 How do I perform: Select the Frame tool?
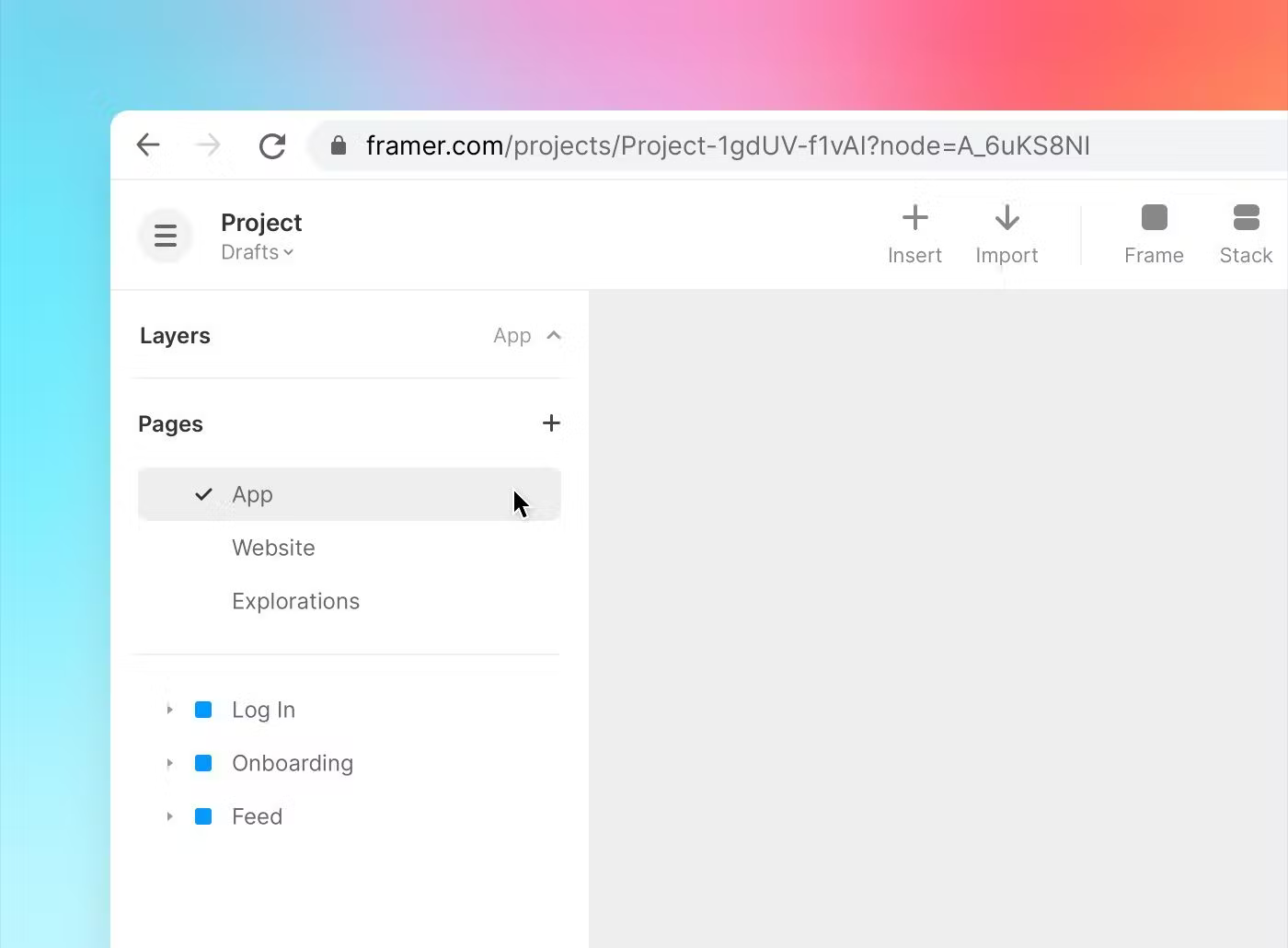(x=1154, y=218)
